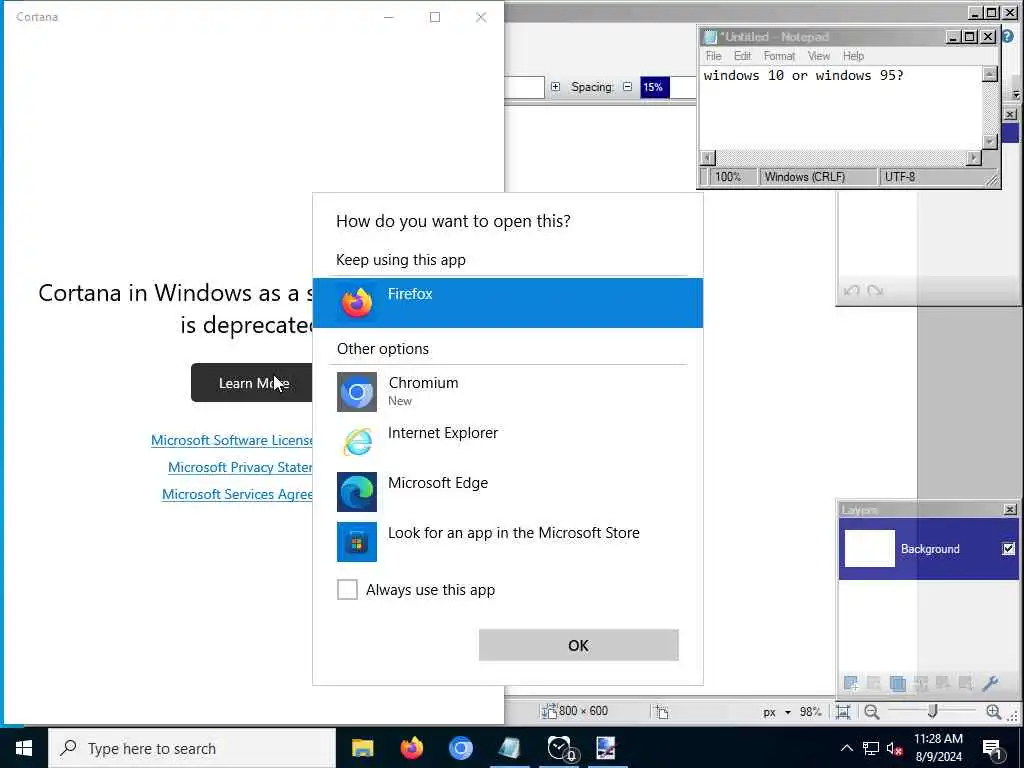This screenshot has height=768, width=1024.
Task: Click the zoom in magnifier icon
Action: tap(993, 712)
